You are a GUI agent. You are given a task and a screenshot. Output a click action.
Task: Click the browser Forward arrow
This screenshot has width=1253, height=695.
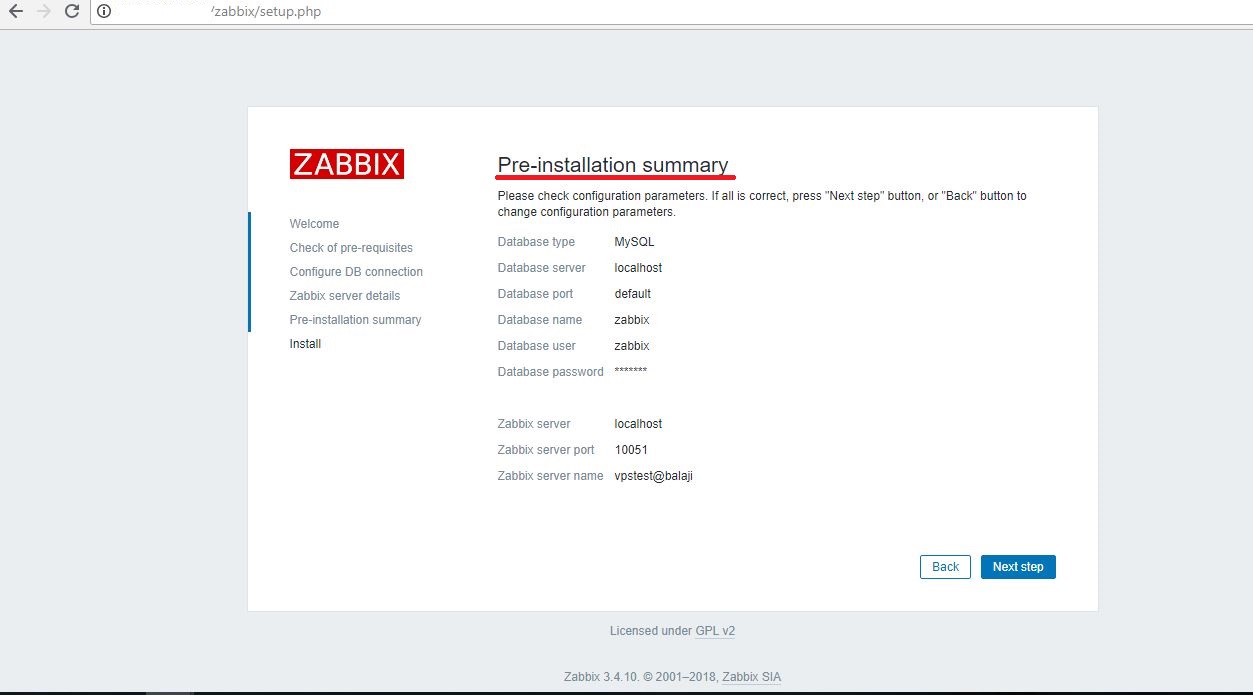43,12
